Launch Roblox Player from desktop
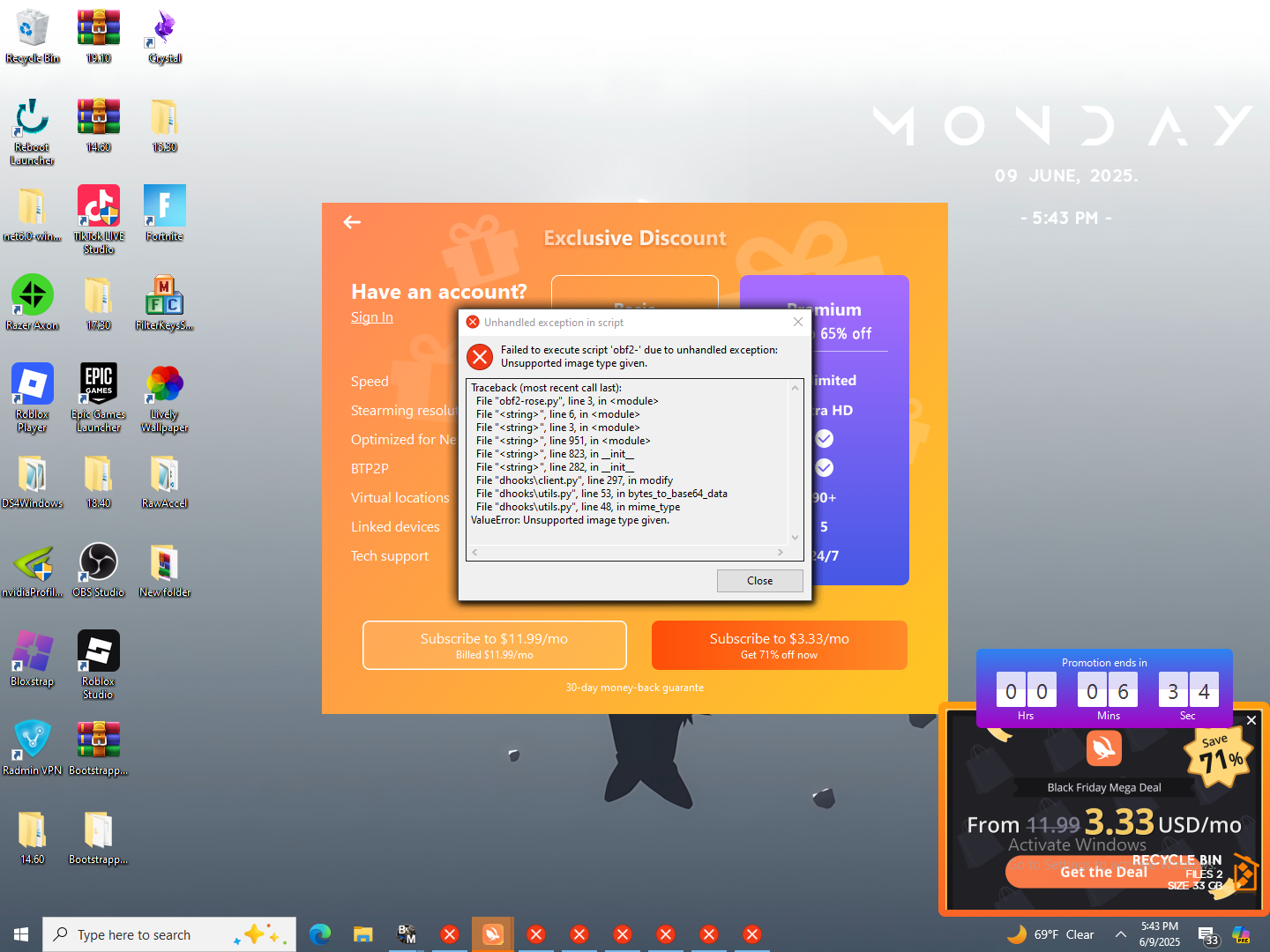1270x952 pixels. 33,398
